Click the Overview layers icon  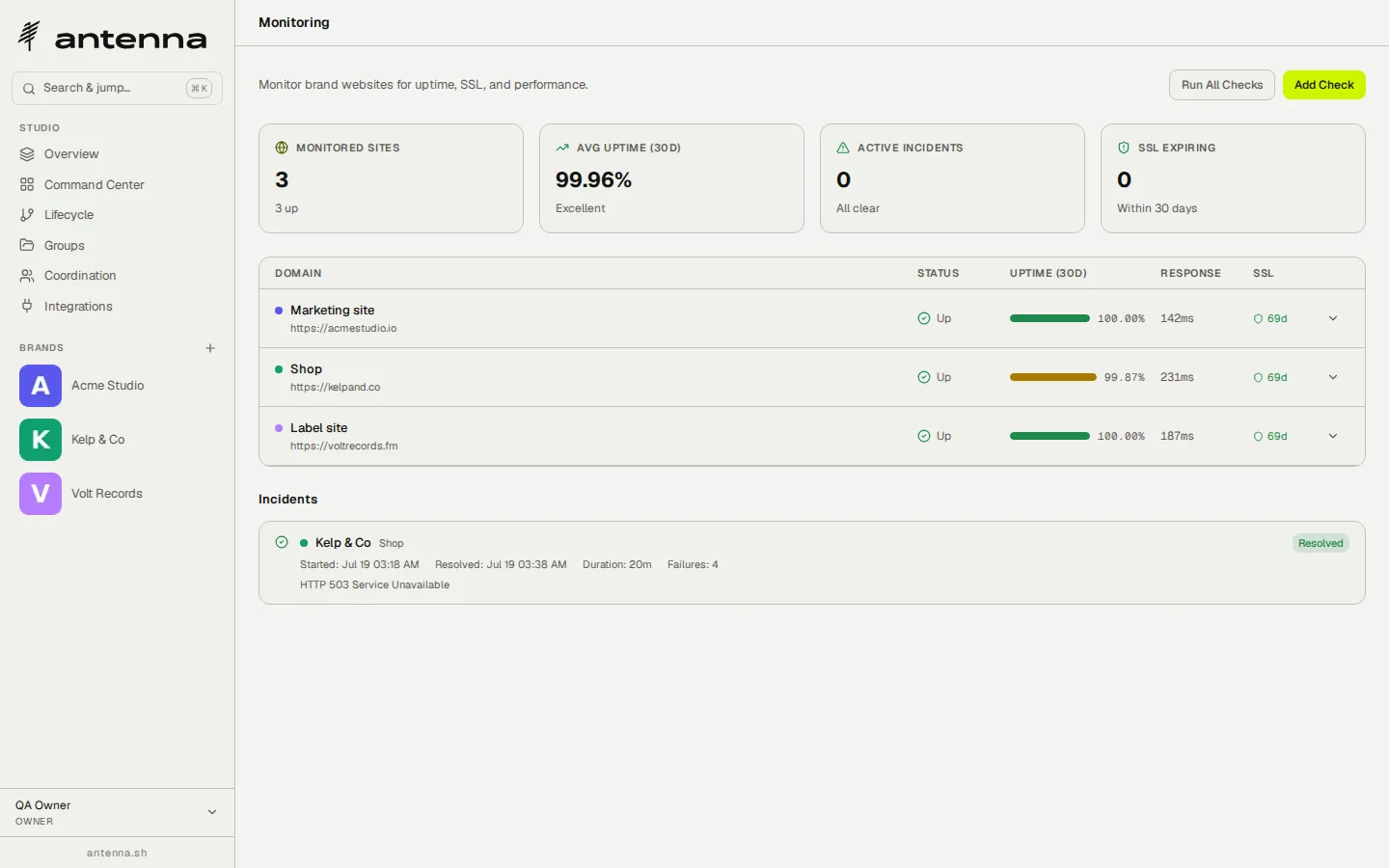(27, 154)
